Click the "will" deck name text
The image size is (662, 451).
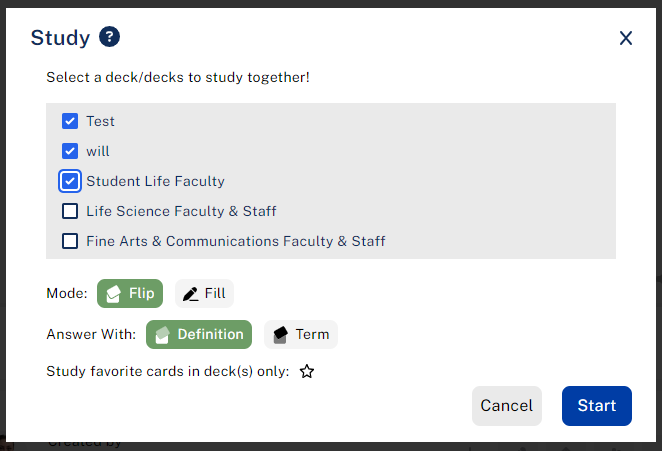pos(98,151)
